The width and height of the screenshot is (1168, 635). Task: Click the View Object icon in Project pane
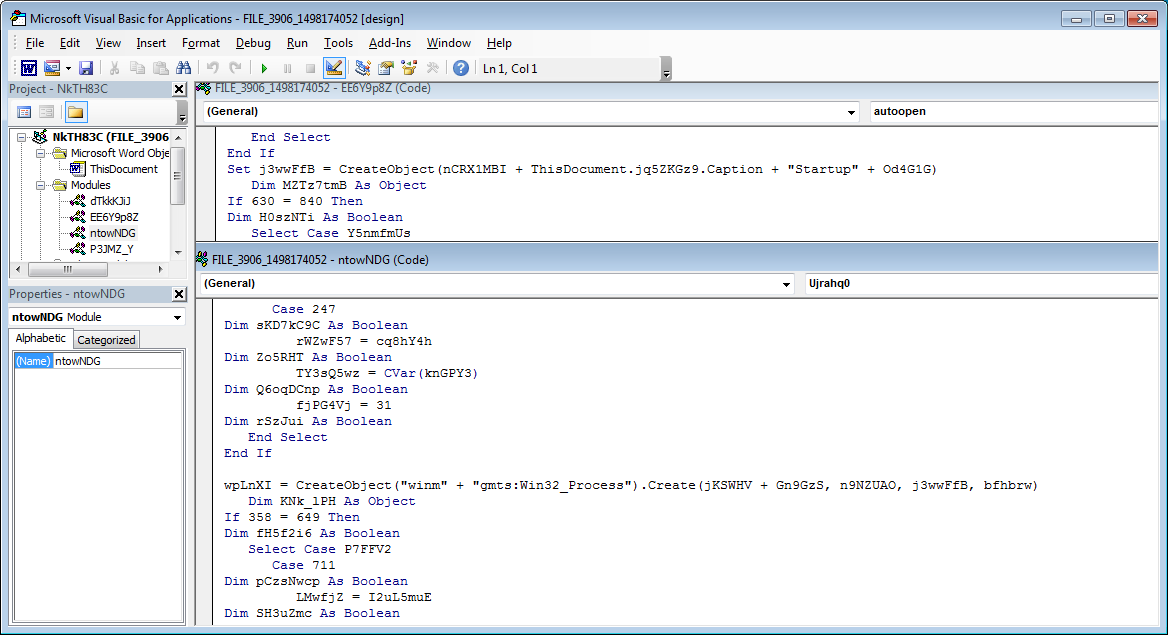47,112
